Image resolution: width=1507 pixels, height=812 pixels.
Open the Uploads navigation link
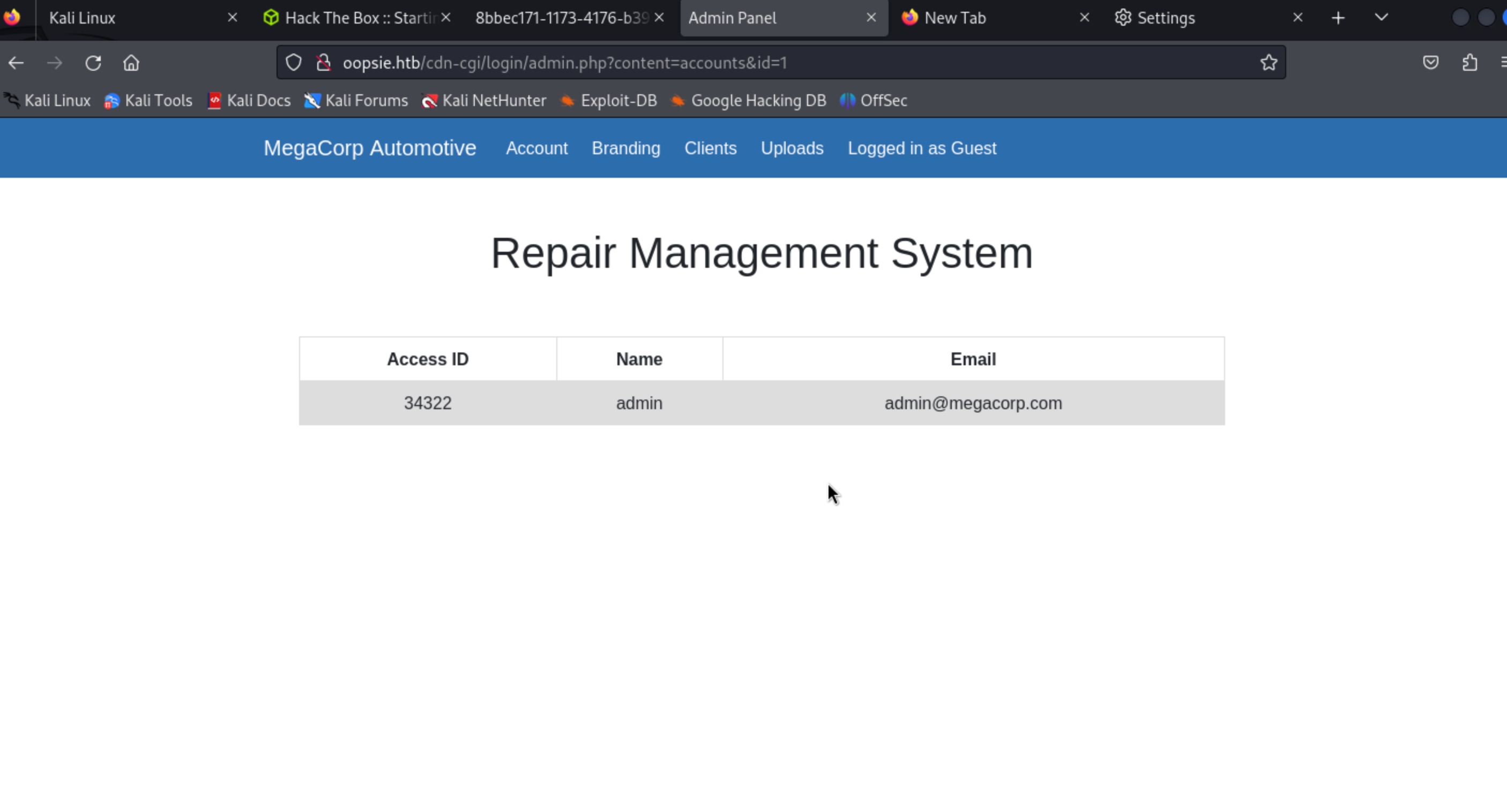point(792,148)
